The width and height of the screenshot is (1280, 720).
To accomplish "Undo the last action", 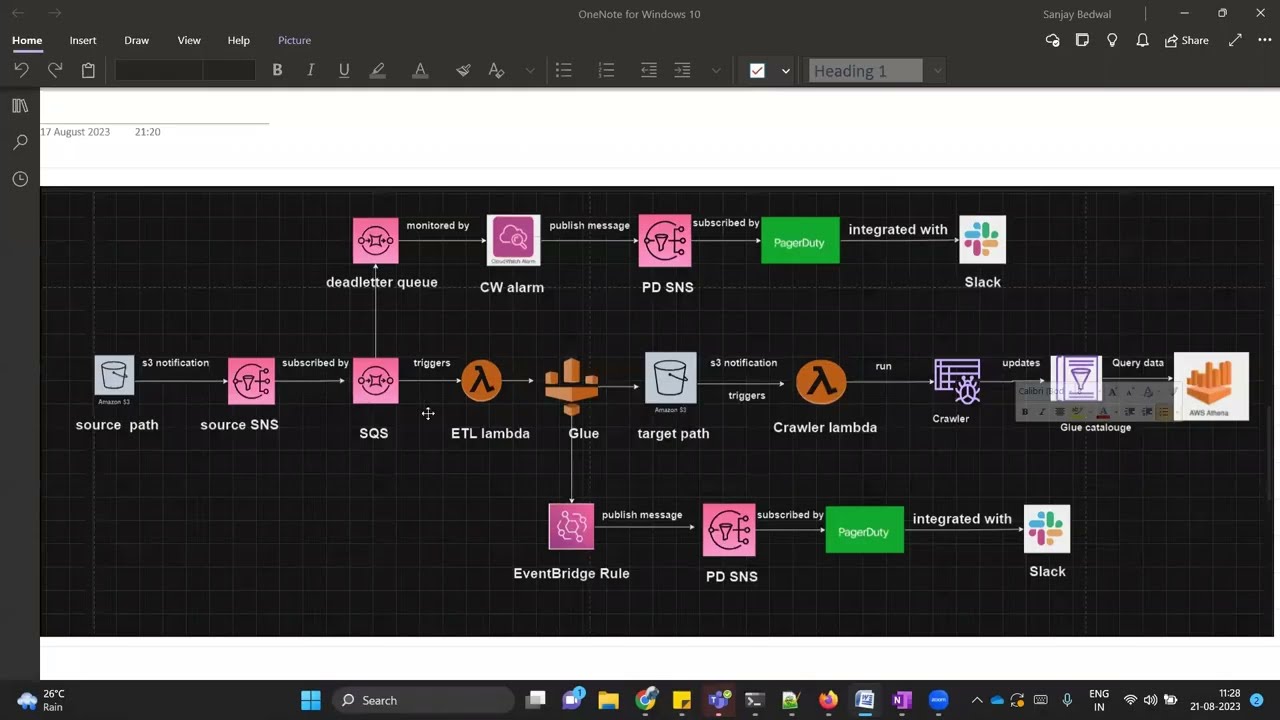I will [x=21, y=70].
